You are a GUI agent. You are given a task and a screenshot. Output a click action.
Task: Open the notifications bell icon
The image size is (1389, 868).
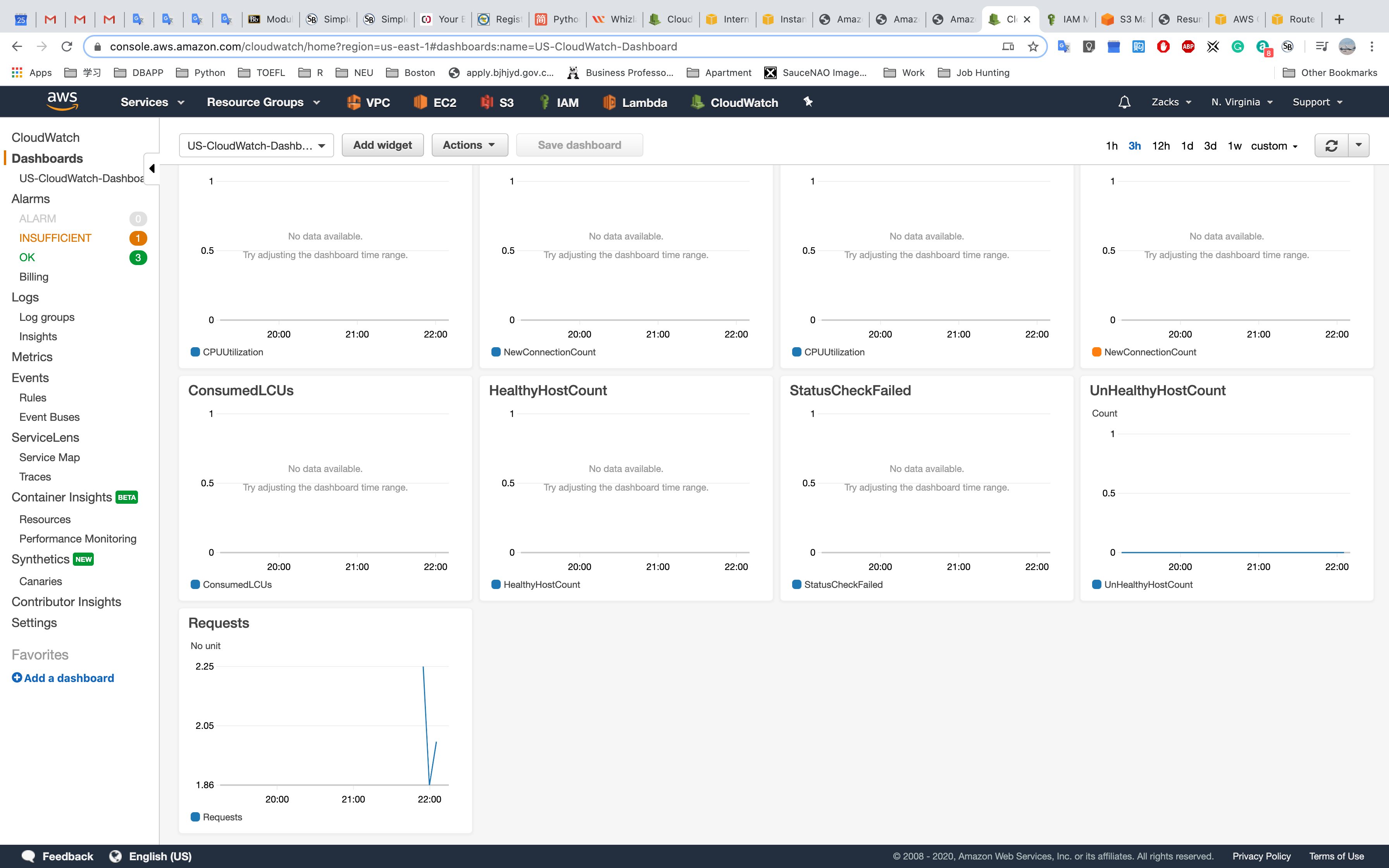pos(1124,102)
